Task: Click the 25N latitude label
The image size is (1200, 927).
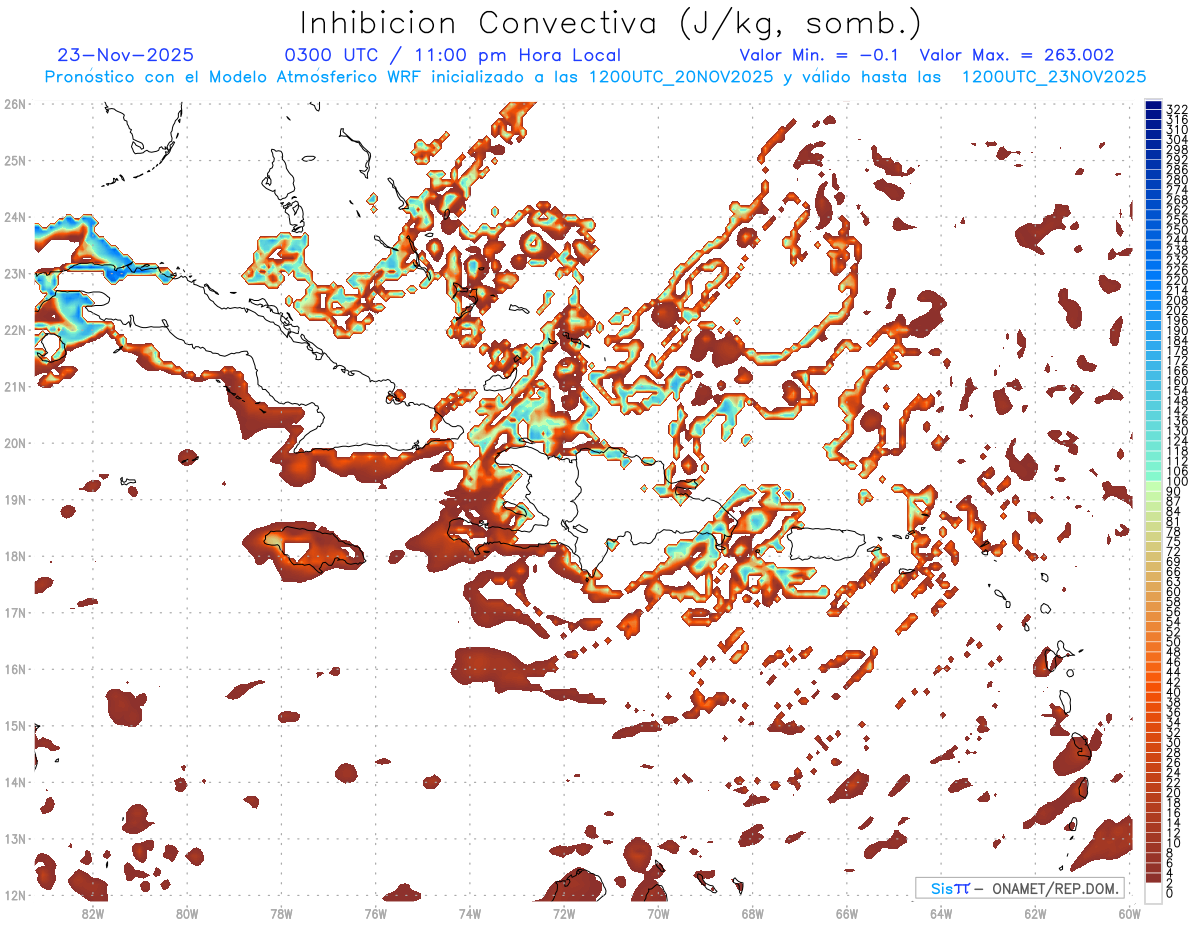Action: [x=14, y=160]
